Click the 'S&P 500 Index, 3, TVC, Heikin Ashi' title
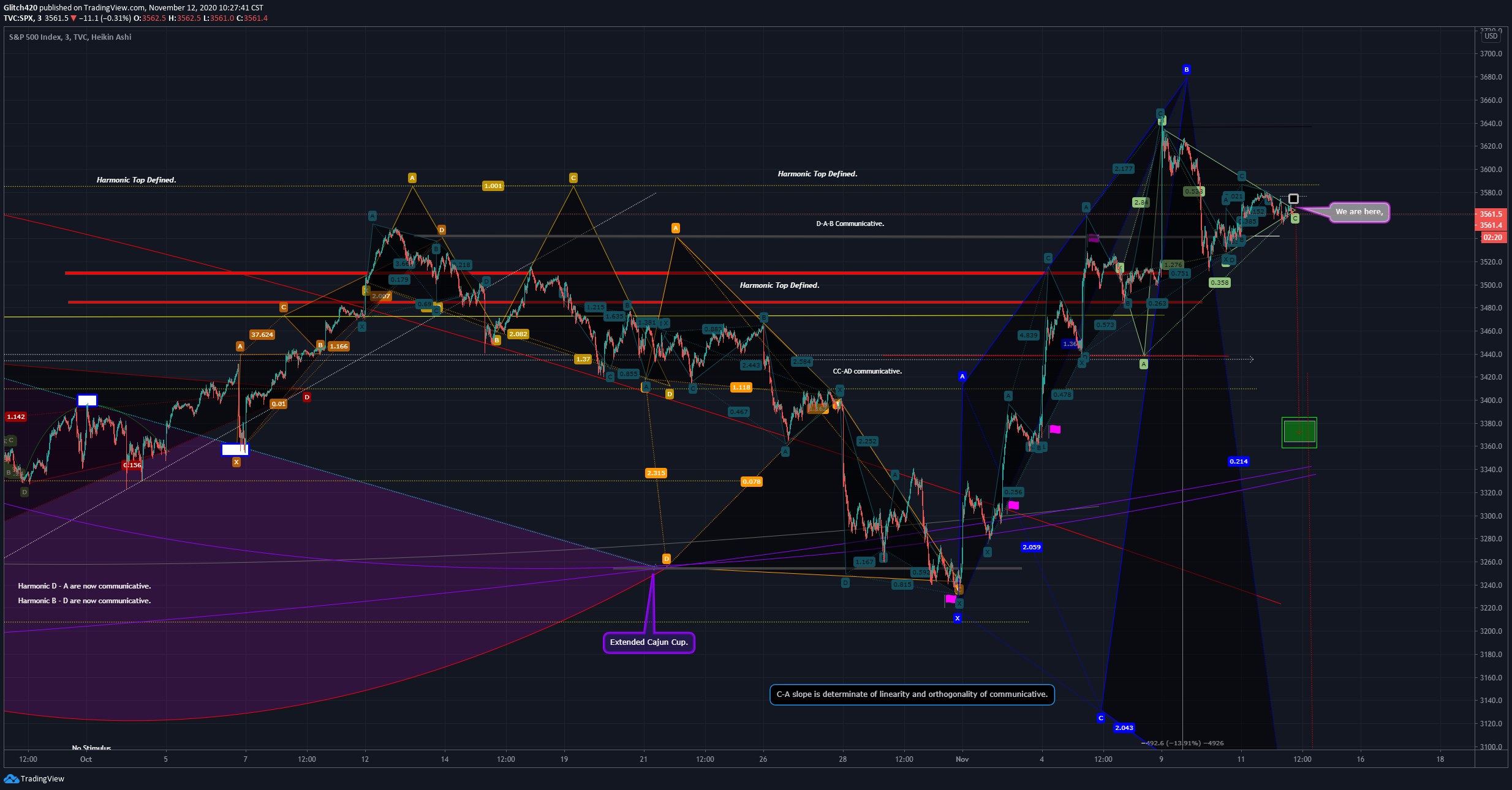 pyautogui.click(x=70, y=37)
